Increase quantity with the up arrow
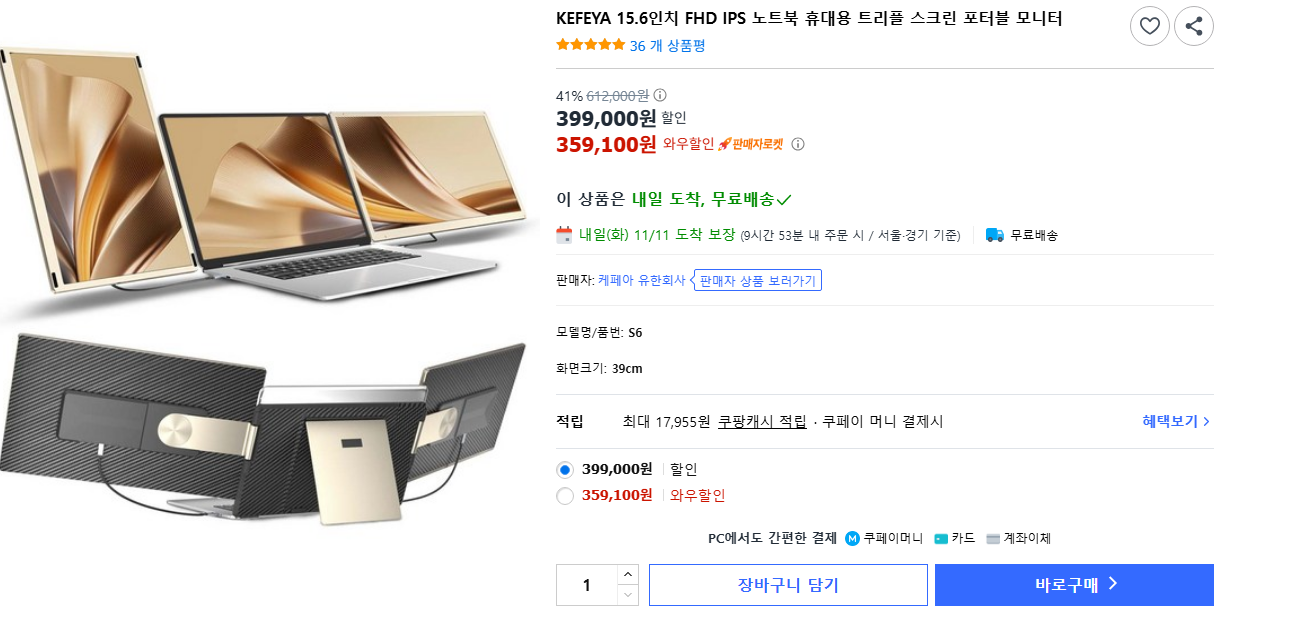This screenshot has width=1291, height=617. coord(627,574)
